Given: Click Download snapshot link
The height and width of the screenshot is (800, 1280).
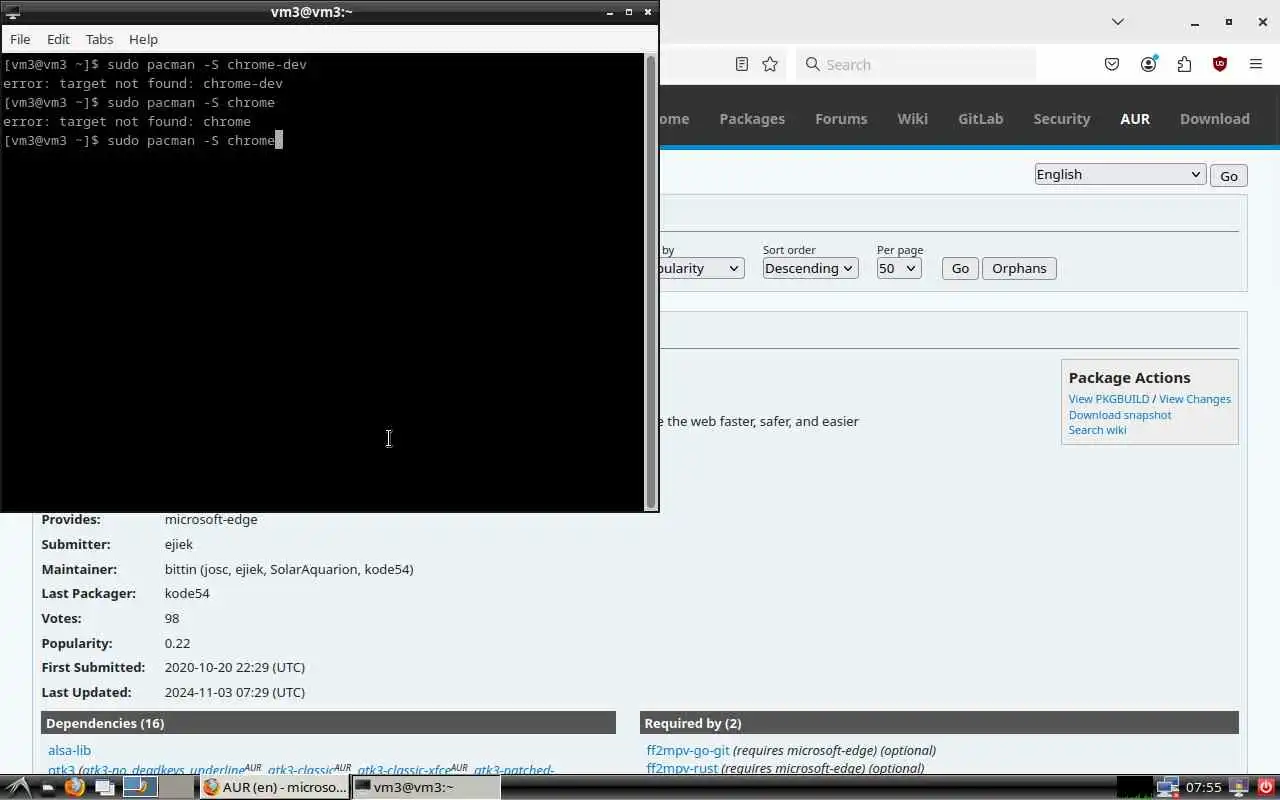Looking at the screenshot, I should coord(1119,415).
